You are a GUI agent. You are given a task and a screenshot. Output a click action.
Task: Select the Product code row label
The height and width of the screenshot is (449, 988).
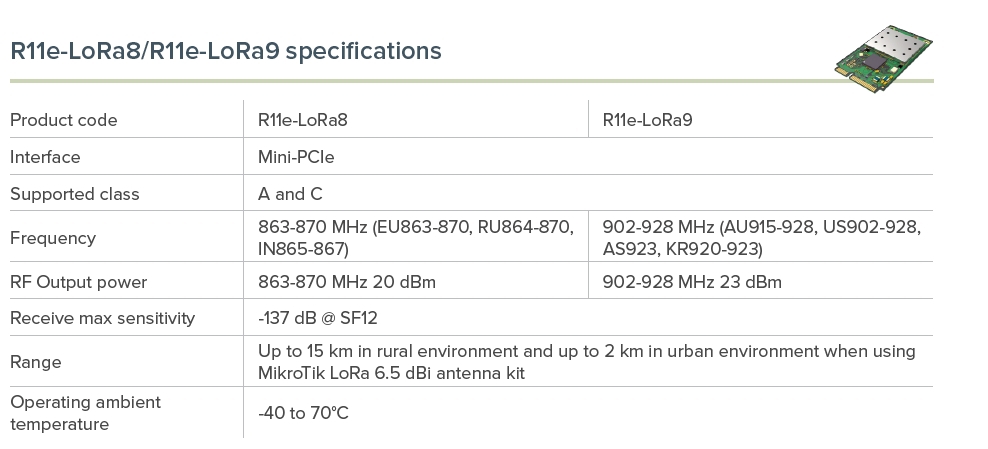tap(64, 120)
